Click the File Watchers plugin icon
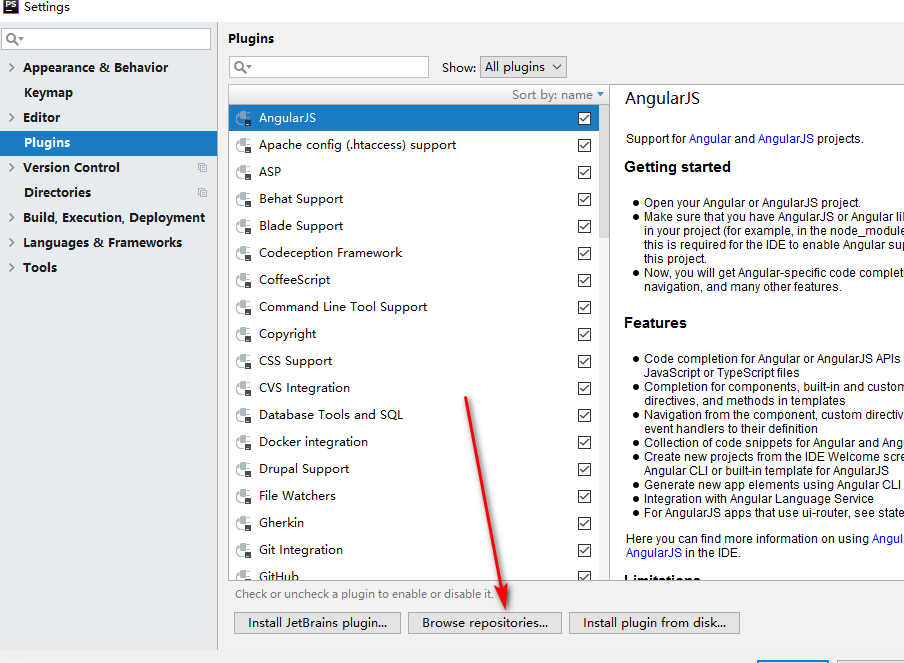Screen dimensions: 904x663 tap(244, 496)
